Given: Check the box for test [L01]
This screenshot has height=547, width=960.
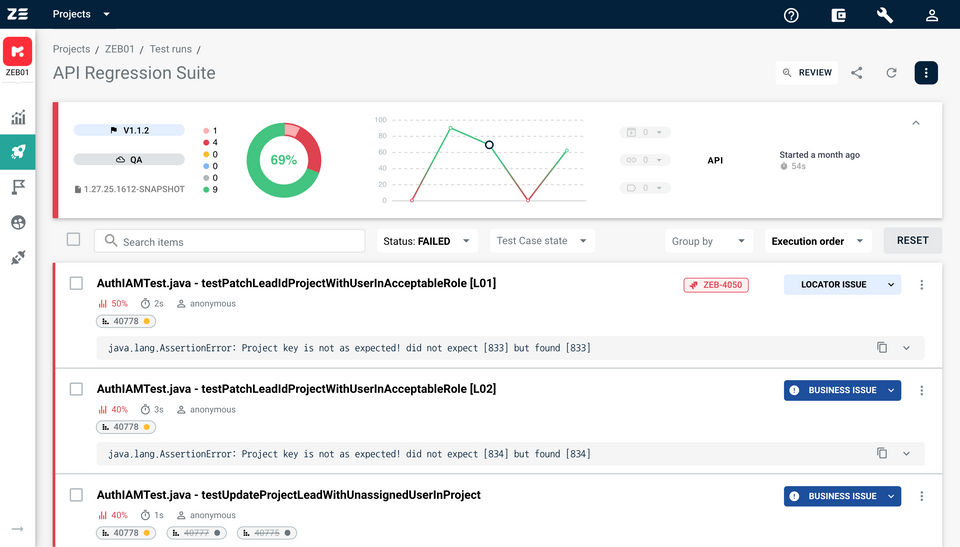Looking at the screenshot, I should tap(76, 283).
